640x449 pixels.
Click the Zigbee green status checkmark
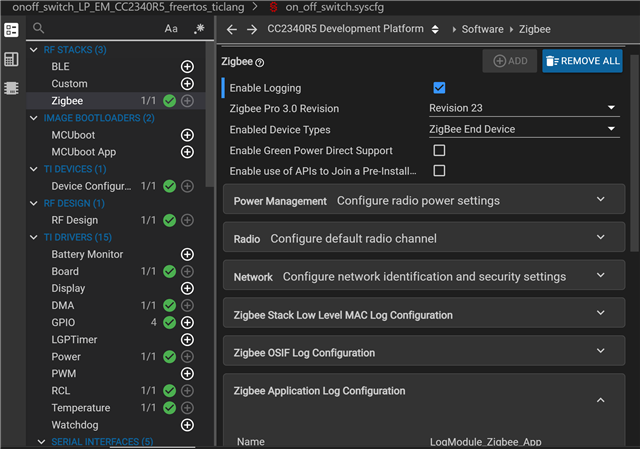169,101
